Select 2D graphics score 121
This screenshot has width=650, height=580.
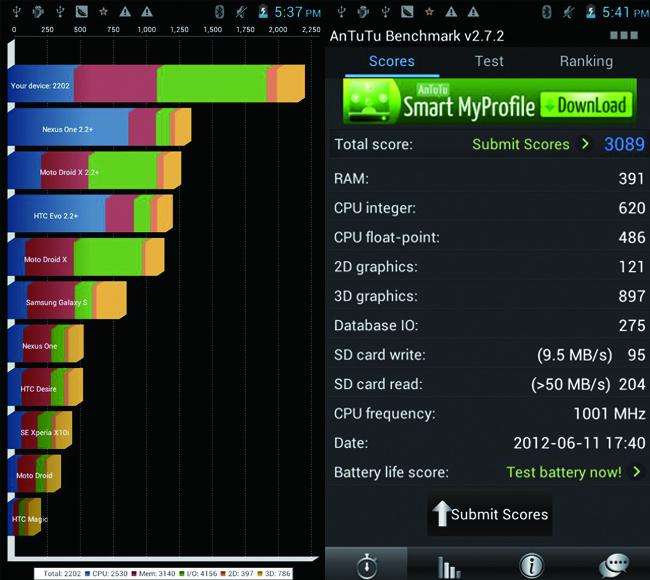[x=632, y=267]
